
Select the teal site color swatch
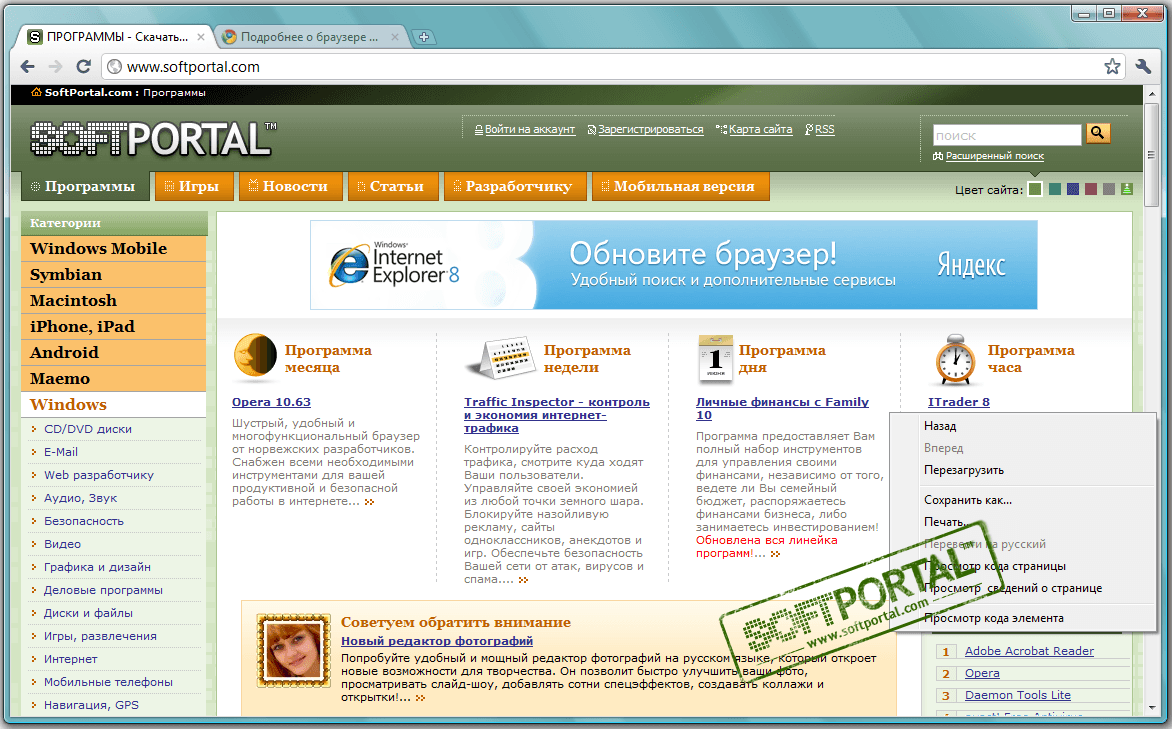click(1055, 189)
